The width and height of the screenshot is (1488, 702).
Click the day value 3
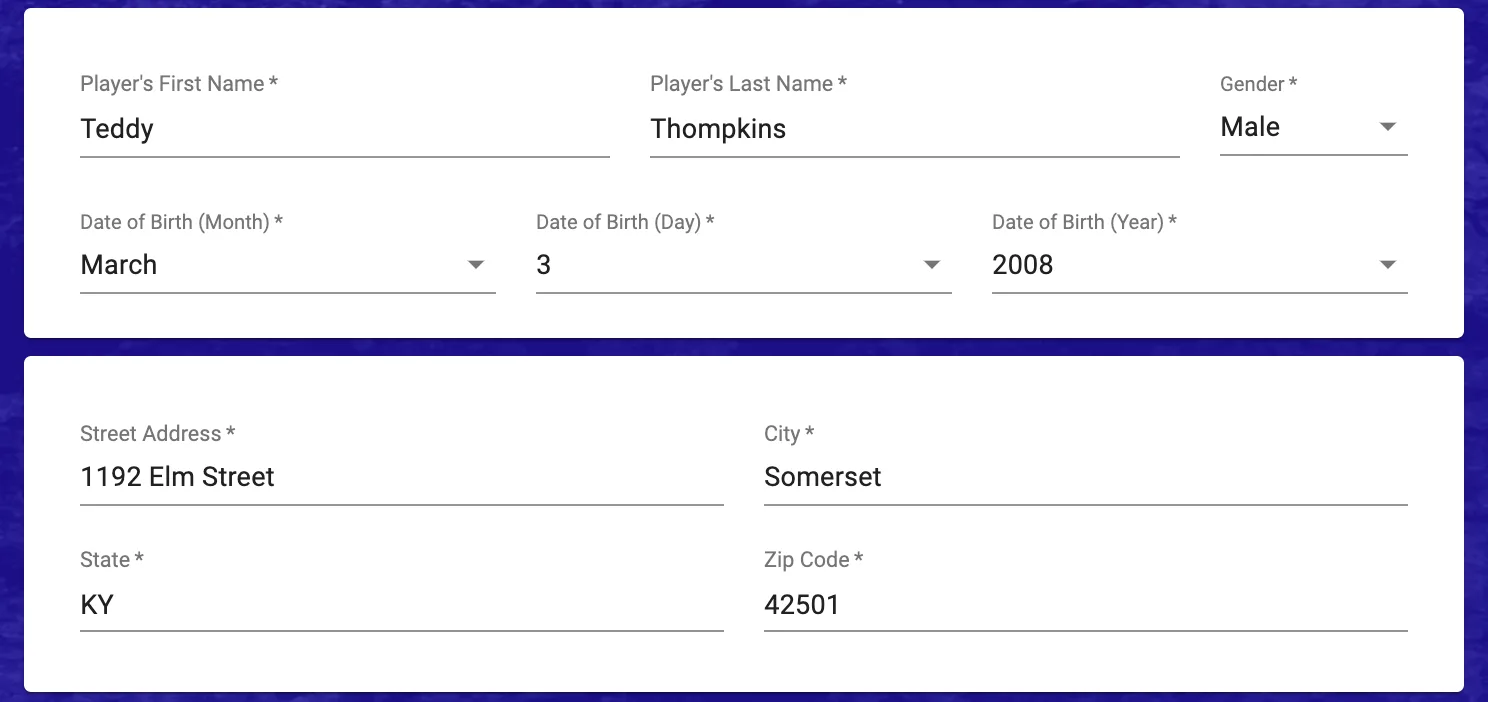544,265
